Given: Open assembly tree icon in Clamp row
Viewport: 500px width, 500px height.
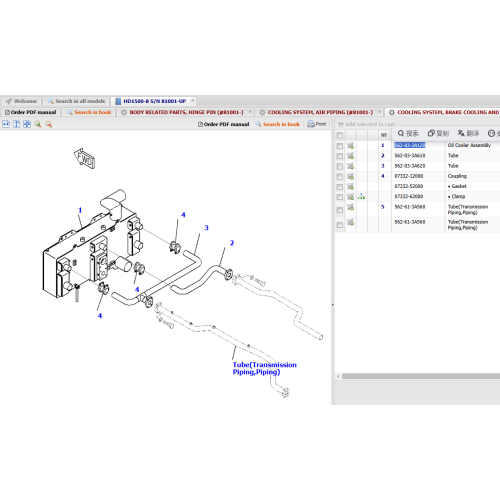Looking at the screenshot, I should pos(361,197).
